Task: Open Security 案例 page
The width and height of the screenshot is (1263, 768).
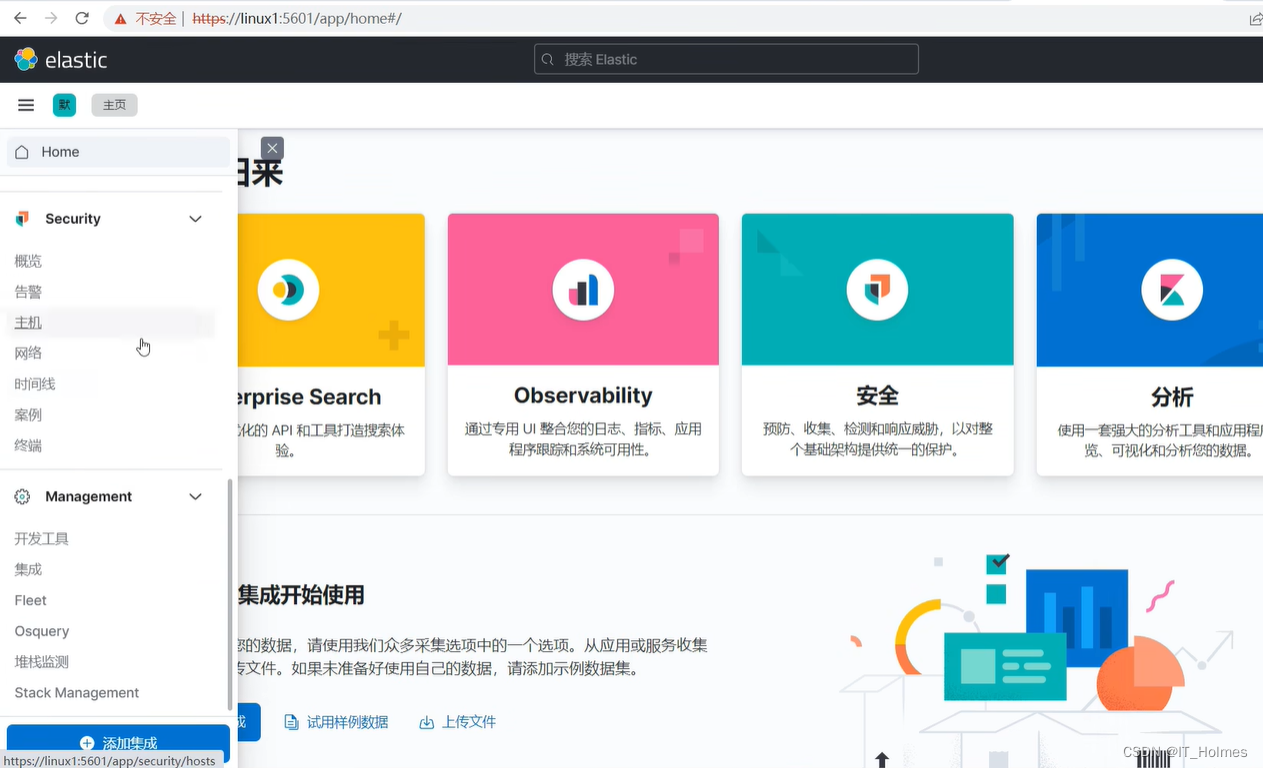Action: 28,415
